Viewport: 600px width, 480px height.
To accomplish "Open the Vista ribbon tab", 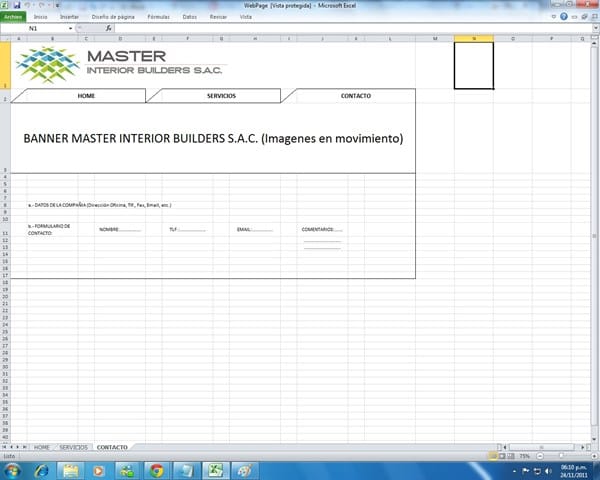I will [246, 17].
